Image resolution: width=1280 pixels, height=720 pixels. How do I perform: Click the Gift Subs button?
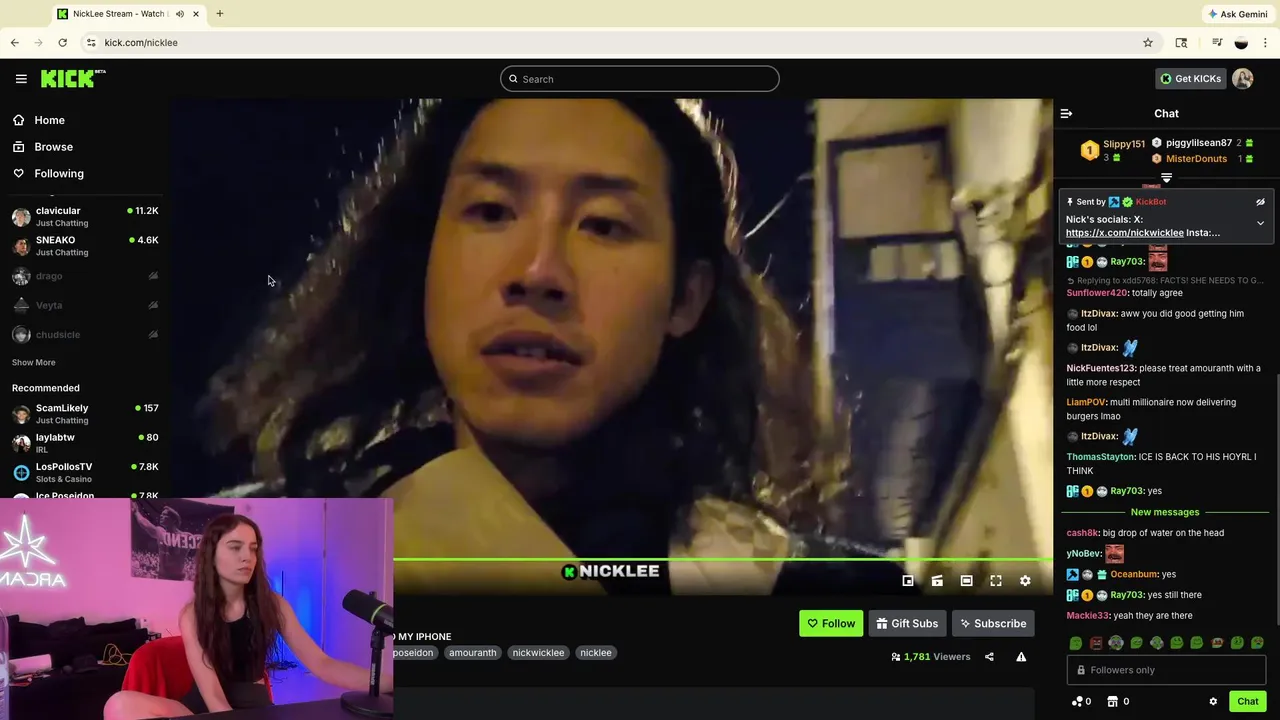907,624
